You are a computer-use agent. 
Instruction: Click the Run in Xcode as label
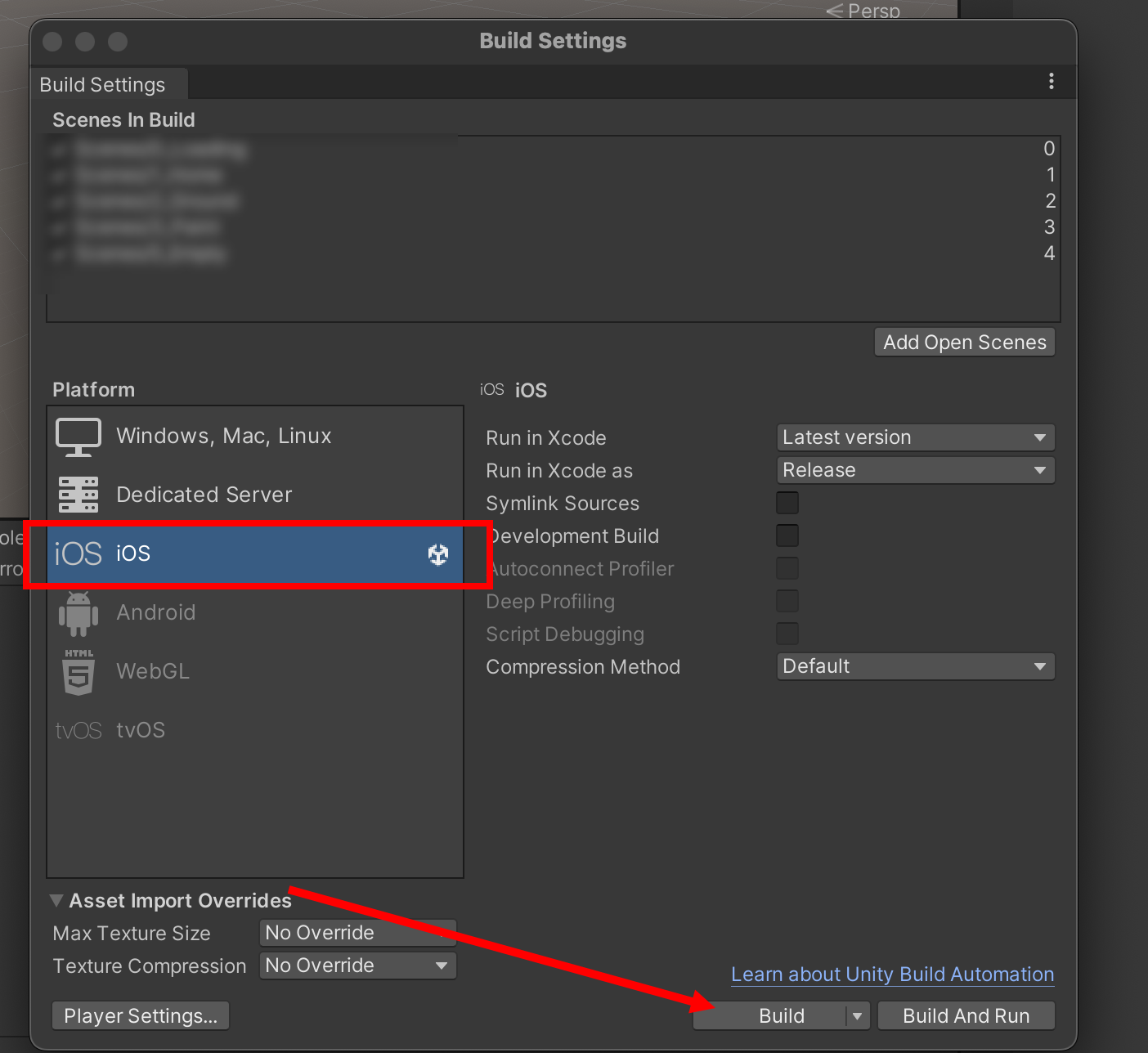[x=559, y=471]
